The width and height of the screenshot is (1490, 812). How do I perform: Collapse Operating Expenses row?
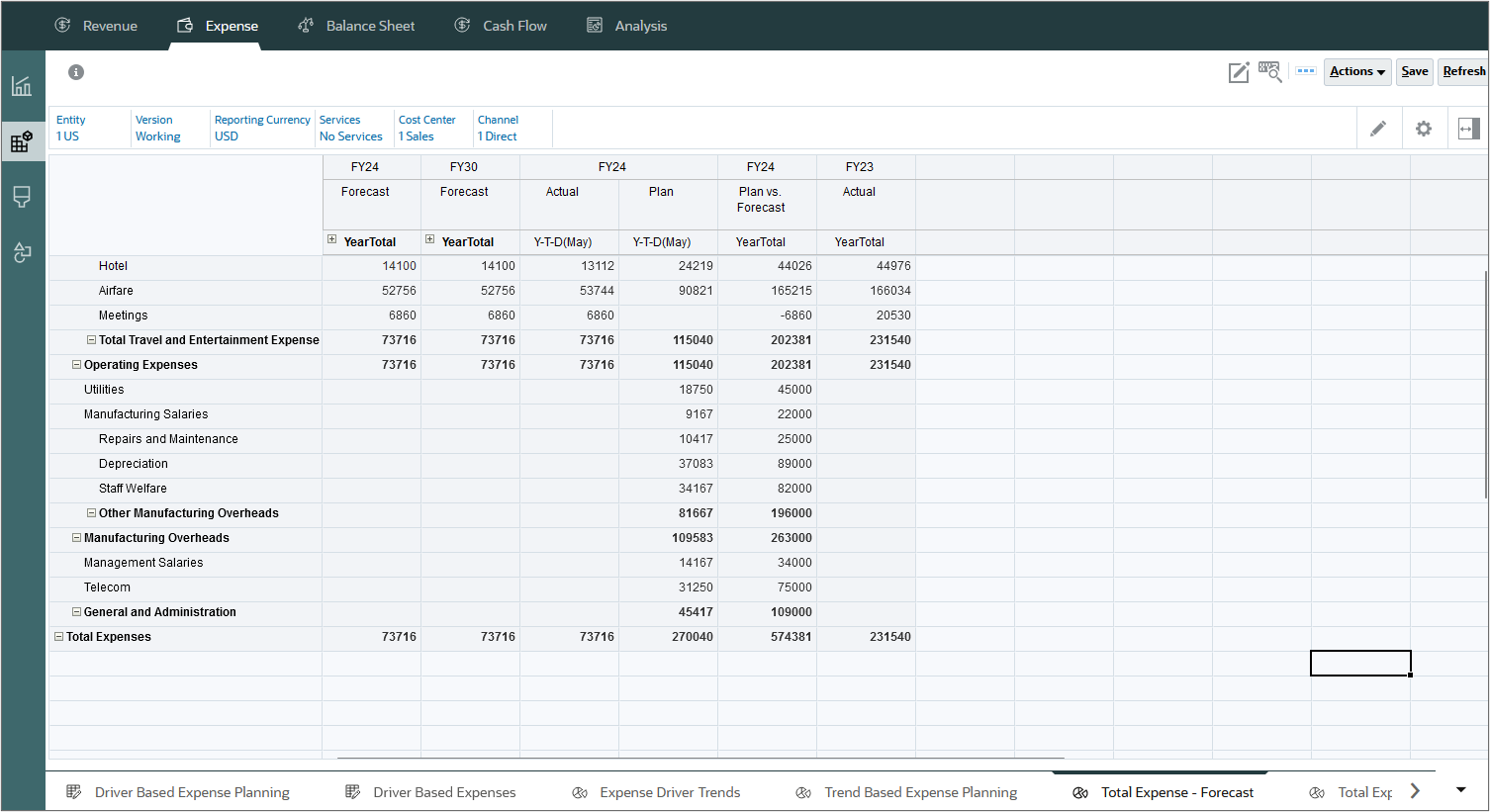[x=76, y=365]
